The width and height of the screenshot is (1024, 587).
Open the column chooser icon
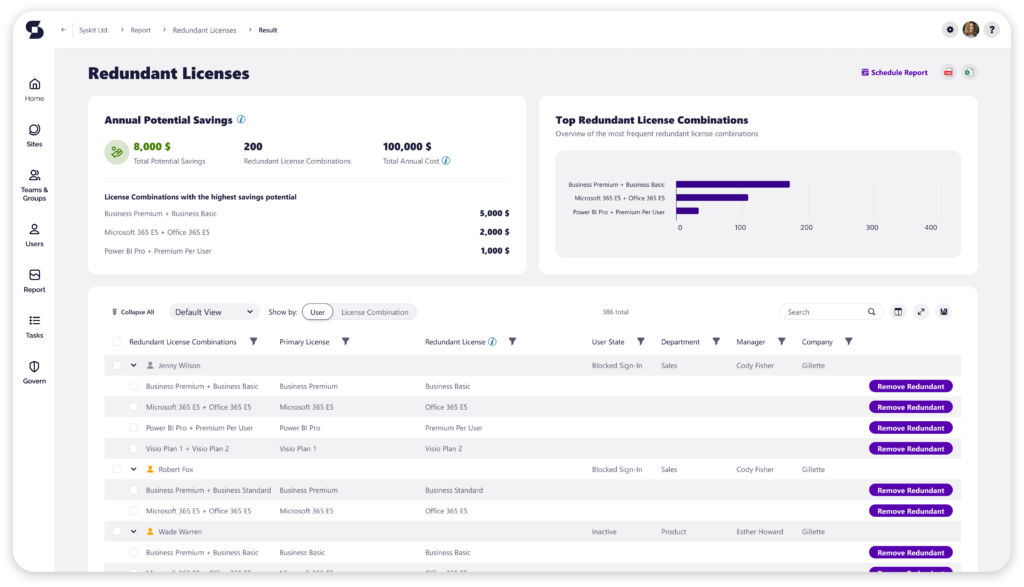pyautogui.click(x=898, y=312)
